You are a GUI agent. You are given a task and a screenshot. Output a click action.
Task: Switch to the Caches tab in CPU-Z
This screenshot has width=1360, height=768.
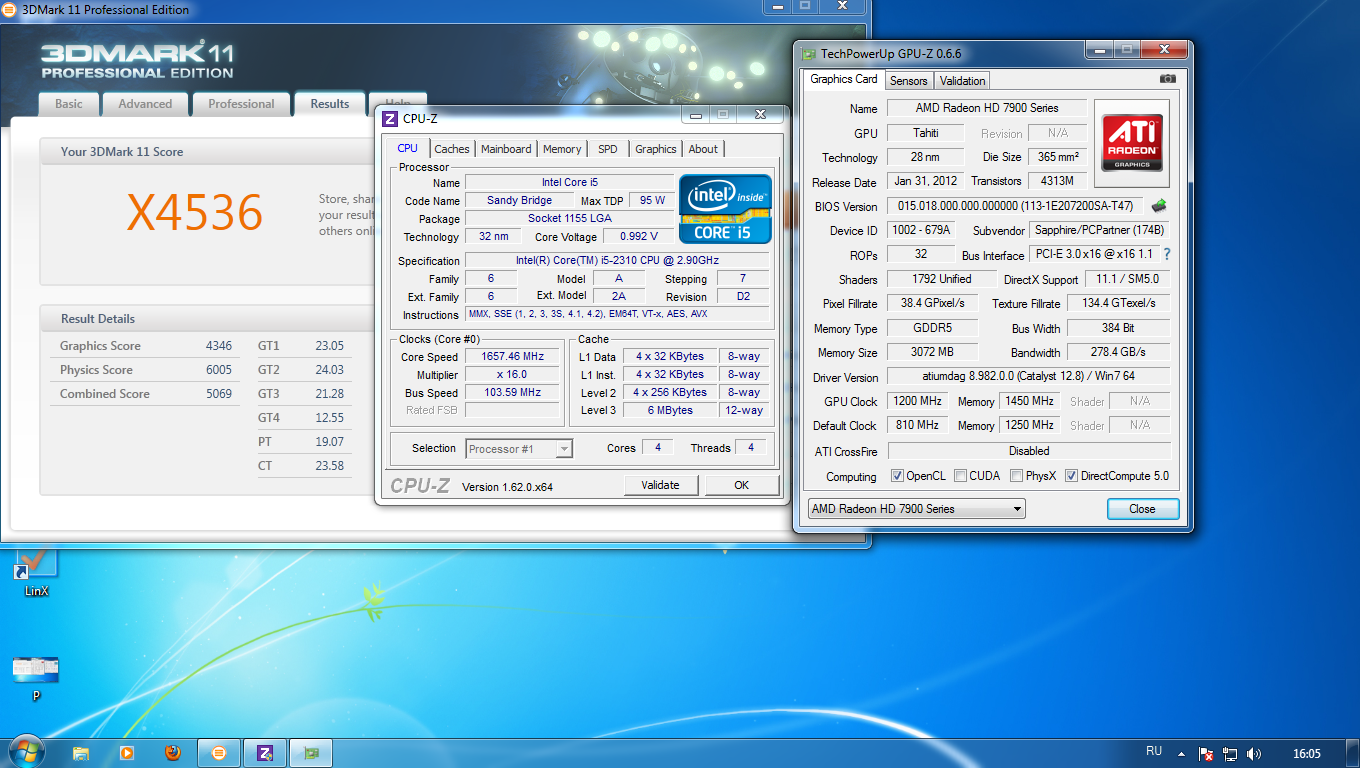tap(452, 149)
